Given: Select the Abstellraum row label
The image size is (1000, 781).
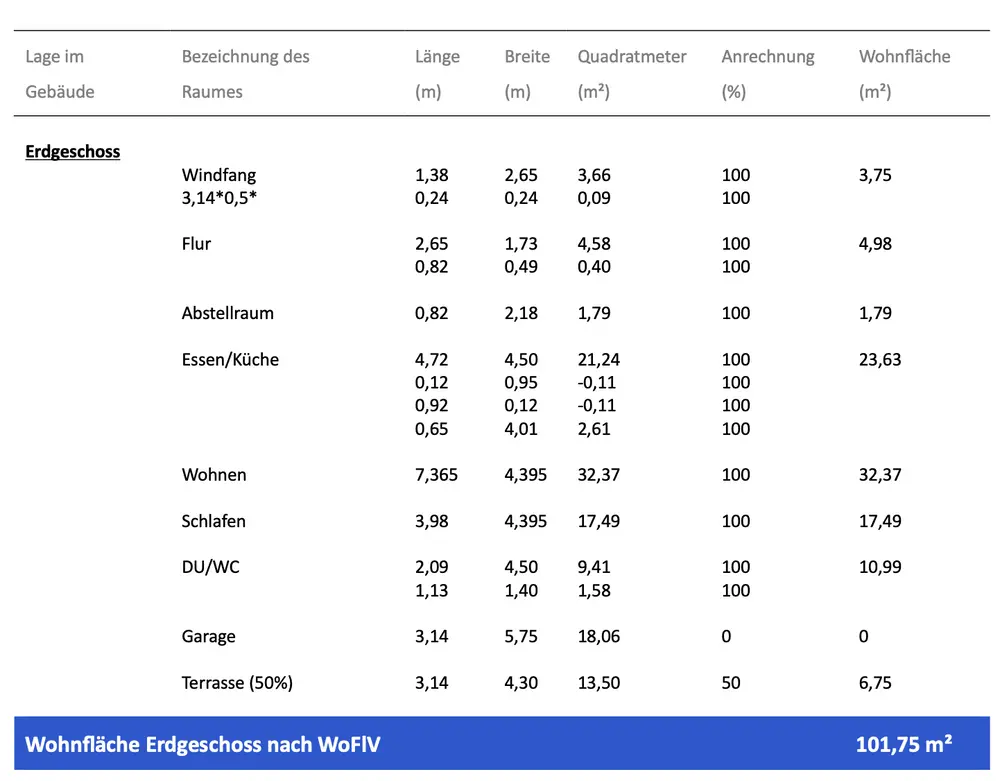Looking at the screenshot, I should click(227, 313).
